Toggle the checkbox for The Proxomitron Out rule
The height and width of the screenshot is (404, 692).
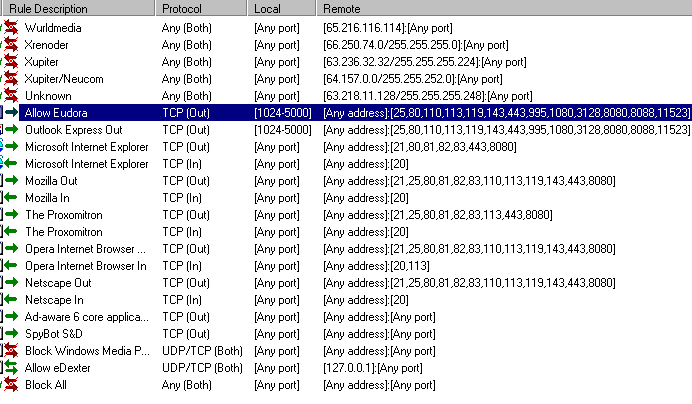coord(1,215)
